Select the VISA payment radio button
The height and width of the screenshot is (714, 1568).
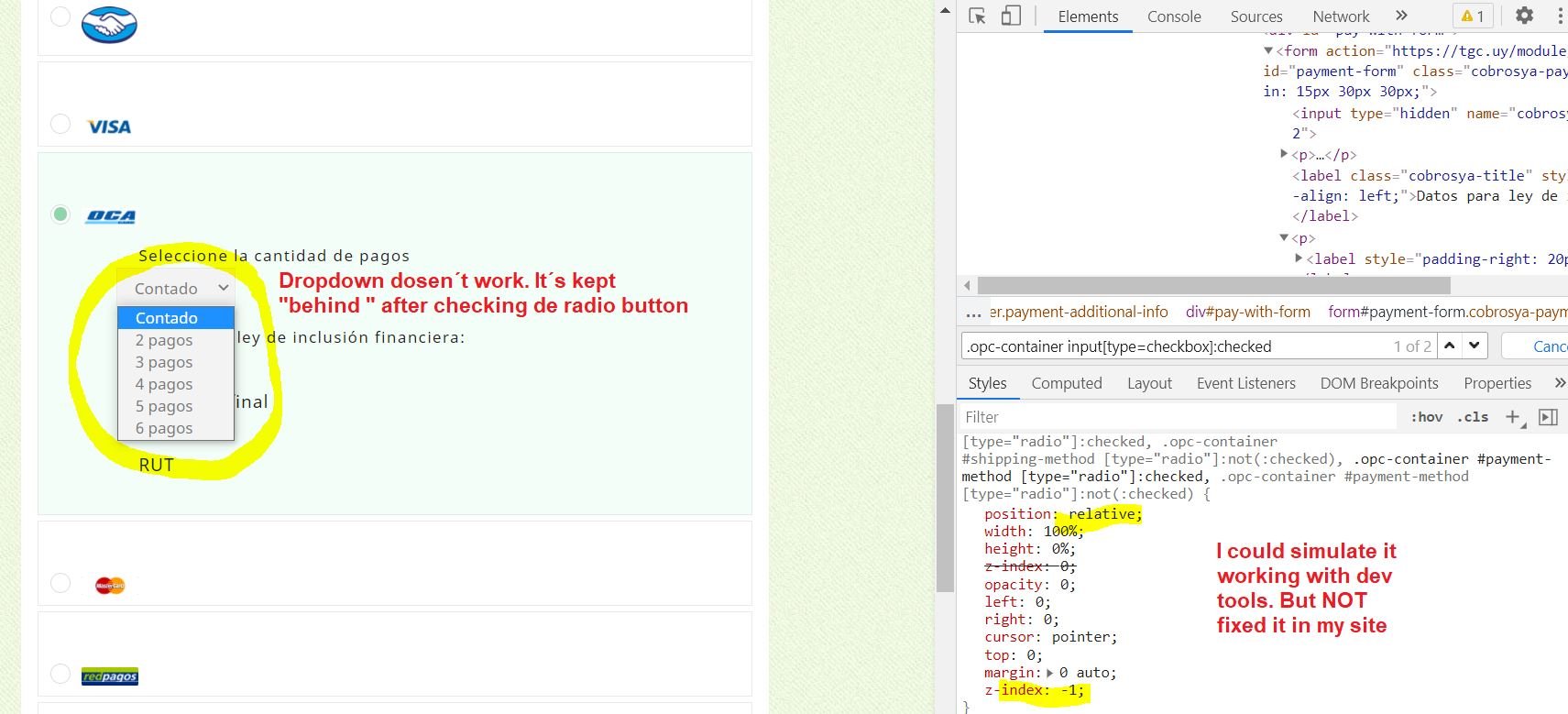click(60, 123)
